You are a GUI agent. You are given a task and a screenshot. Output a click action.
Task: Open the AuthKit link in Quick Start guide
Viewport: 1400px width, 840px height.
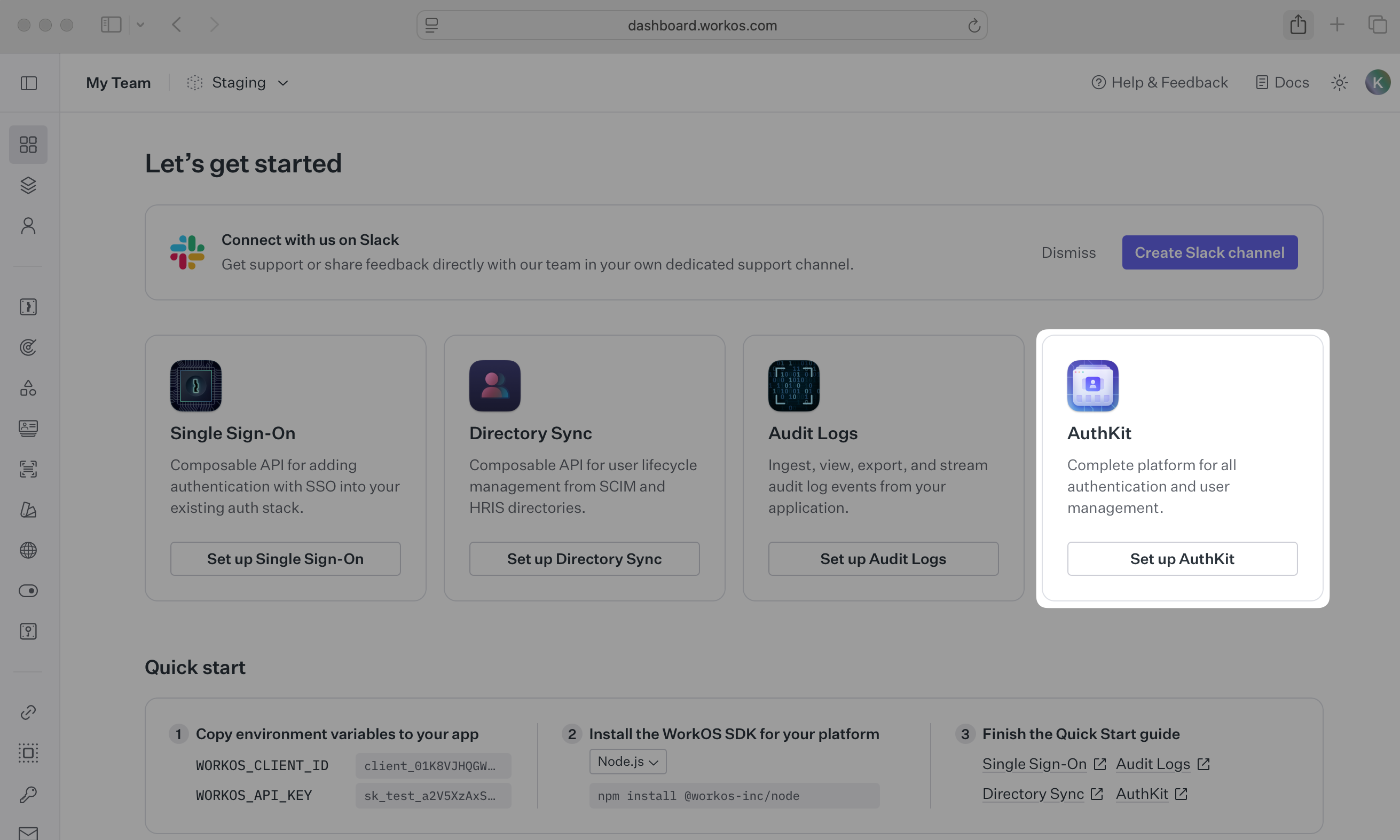pos(1142,794)
